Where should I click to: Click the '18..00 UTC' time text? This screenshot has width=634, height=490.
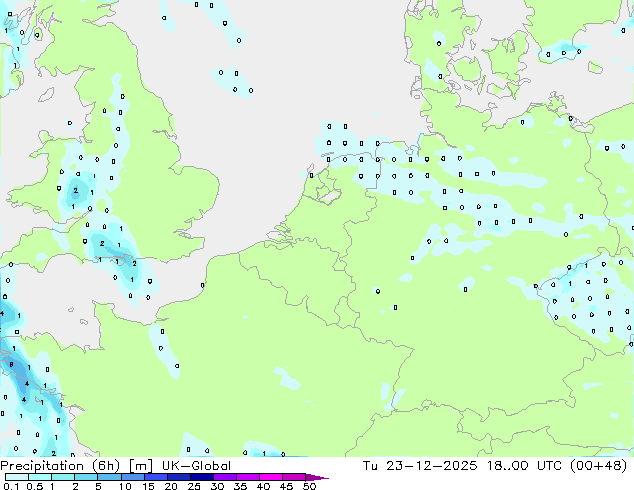click(524, 466)
